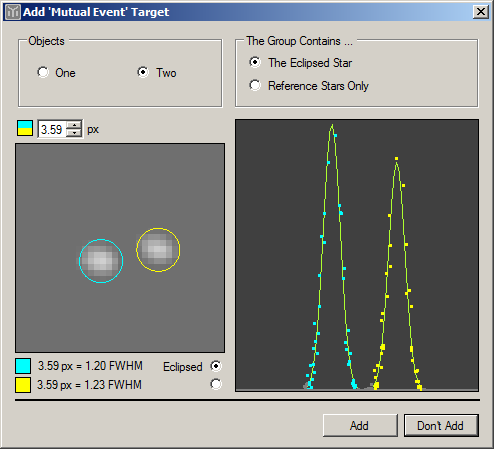The width and height of the screenshot is (494, 449).
Task: Close the Add Mutual Event Target dialog
Action: tap(481, 12)
